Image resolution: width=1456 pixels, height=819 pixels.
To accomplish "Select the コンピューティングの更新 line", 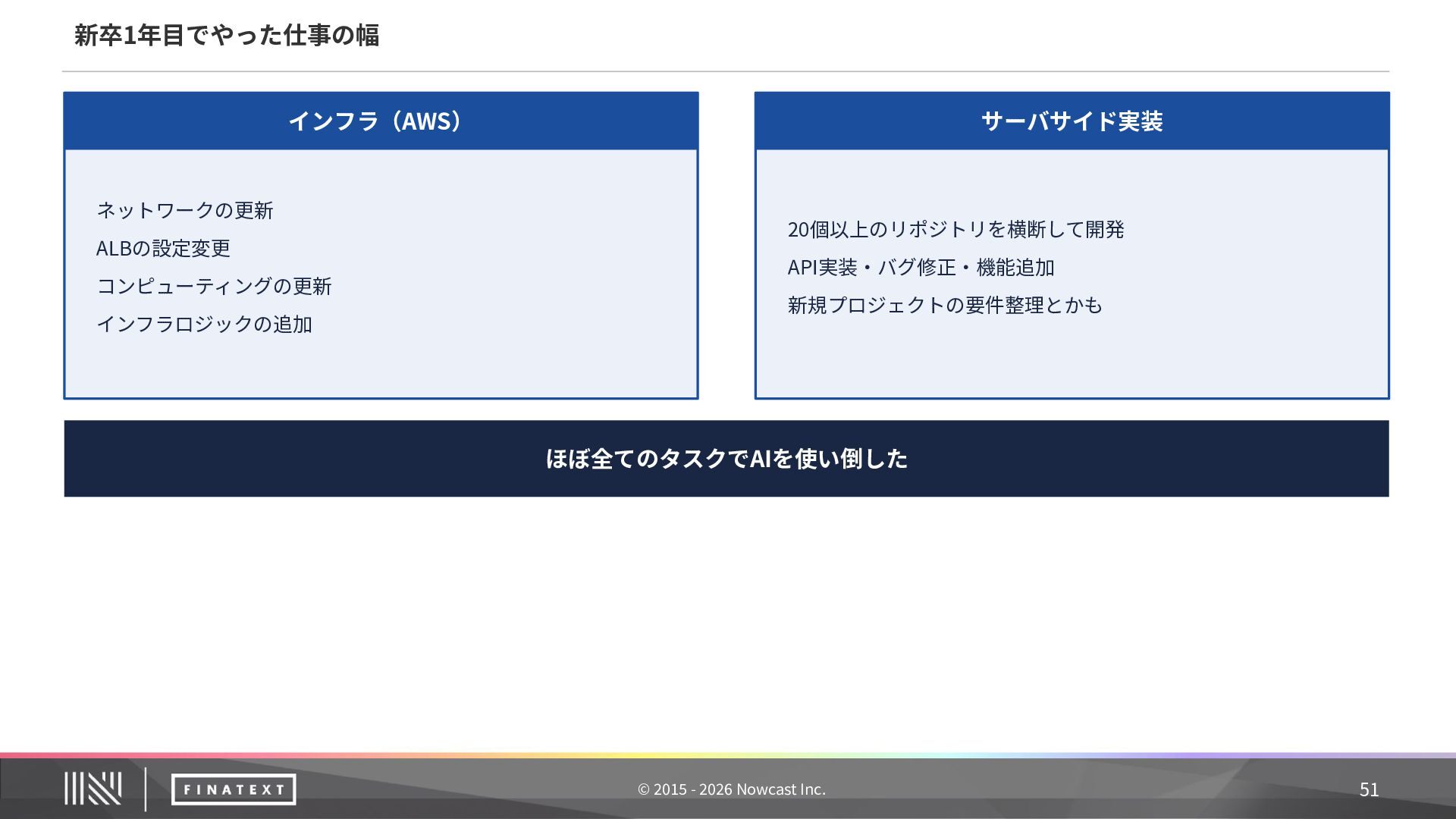I will tap(214, 286).
